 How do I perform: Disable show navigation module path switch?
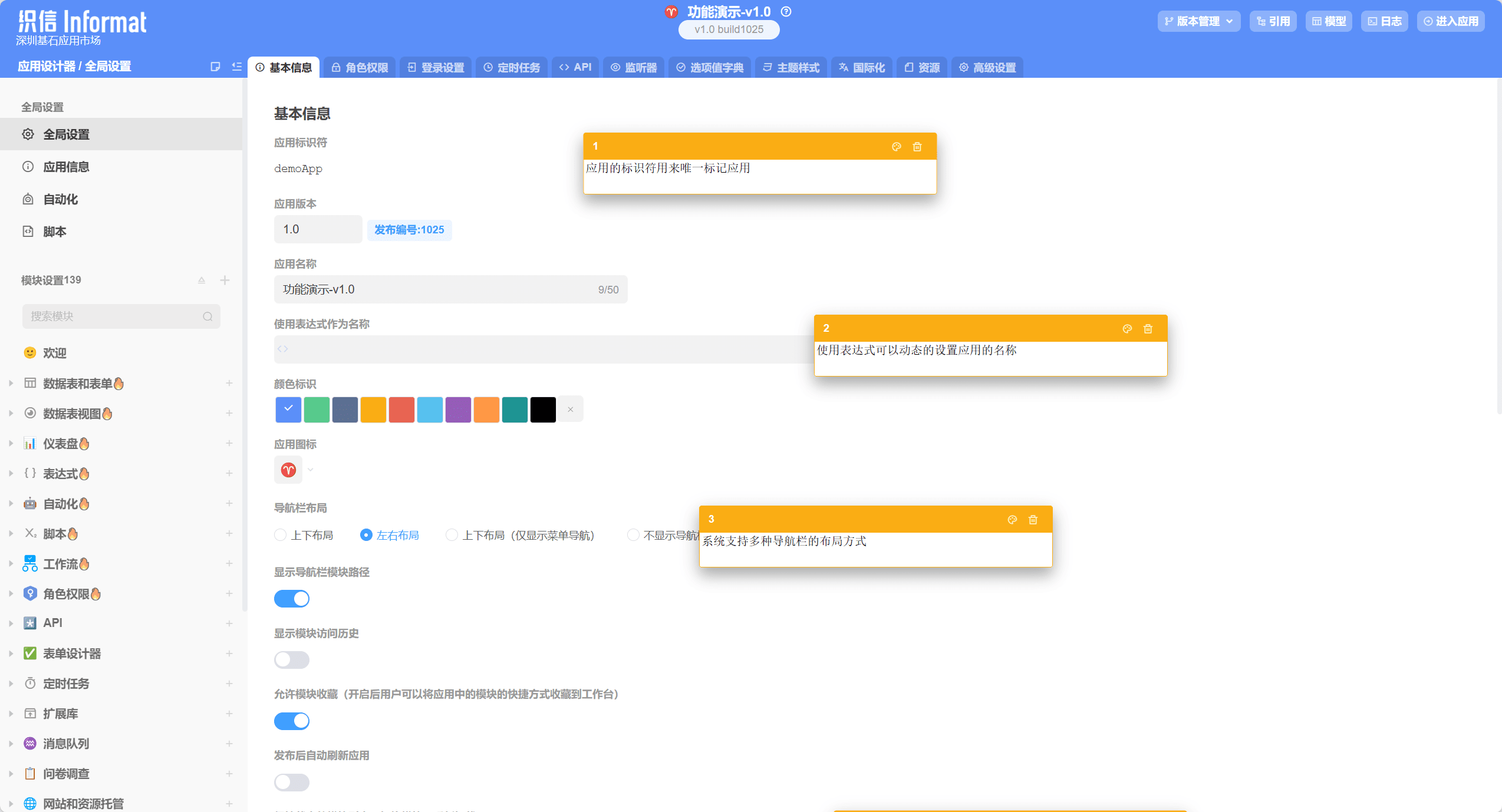click(292, 599)
